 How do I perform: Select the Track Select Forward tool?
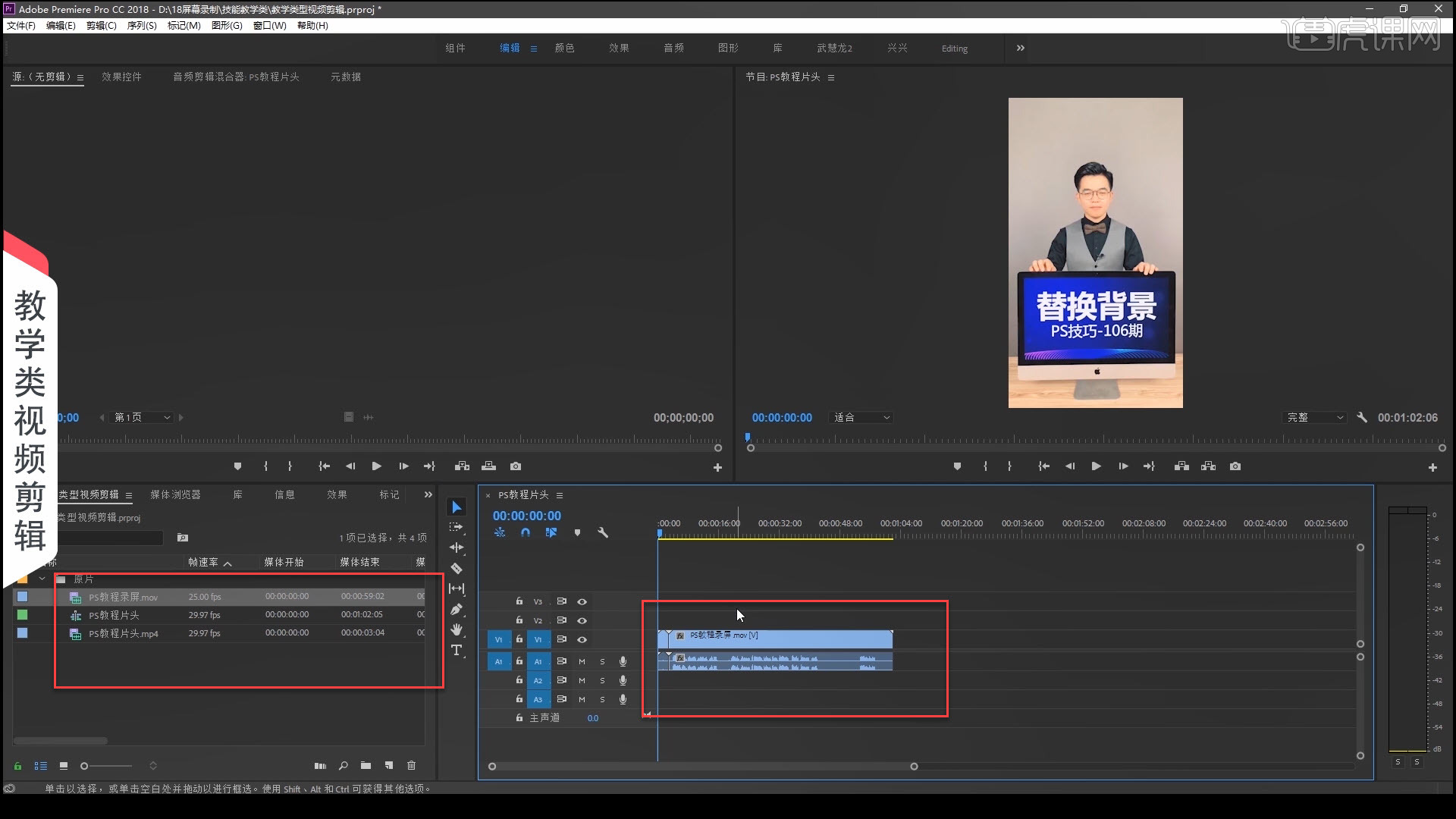[x=457, y=527]
